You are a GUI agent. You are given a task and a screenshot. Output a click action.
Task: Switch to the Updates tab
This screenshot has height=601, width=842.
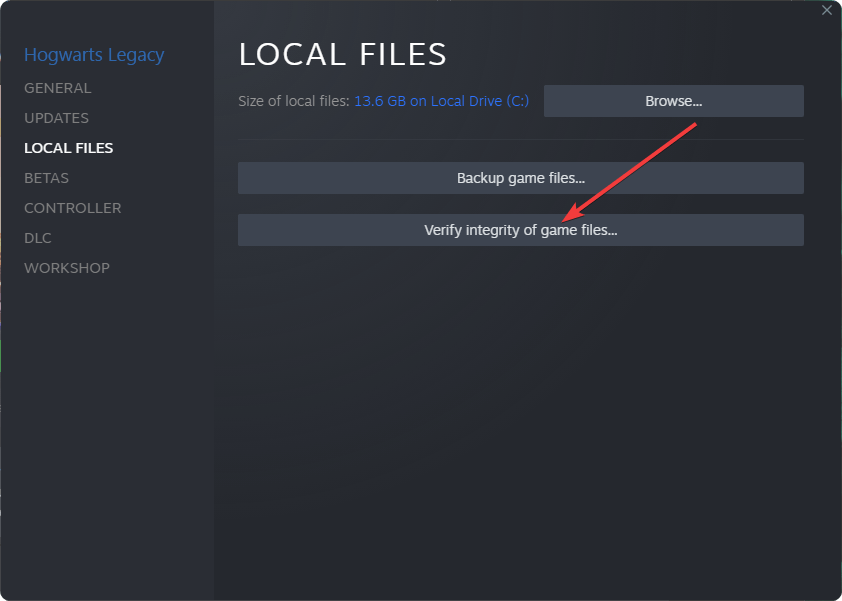tap(56, 118)
